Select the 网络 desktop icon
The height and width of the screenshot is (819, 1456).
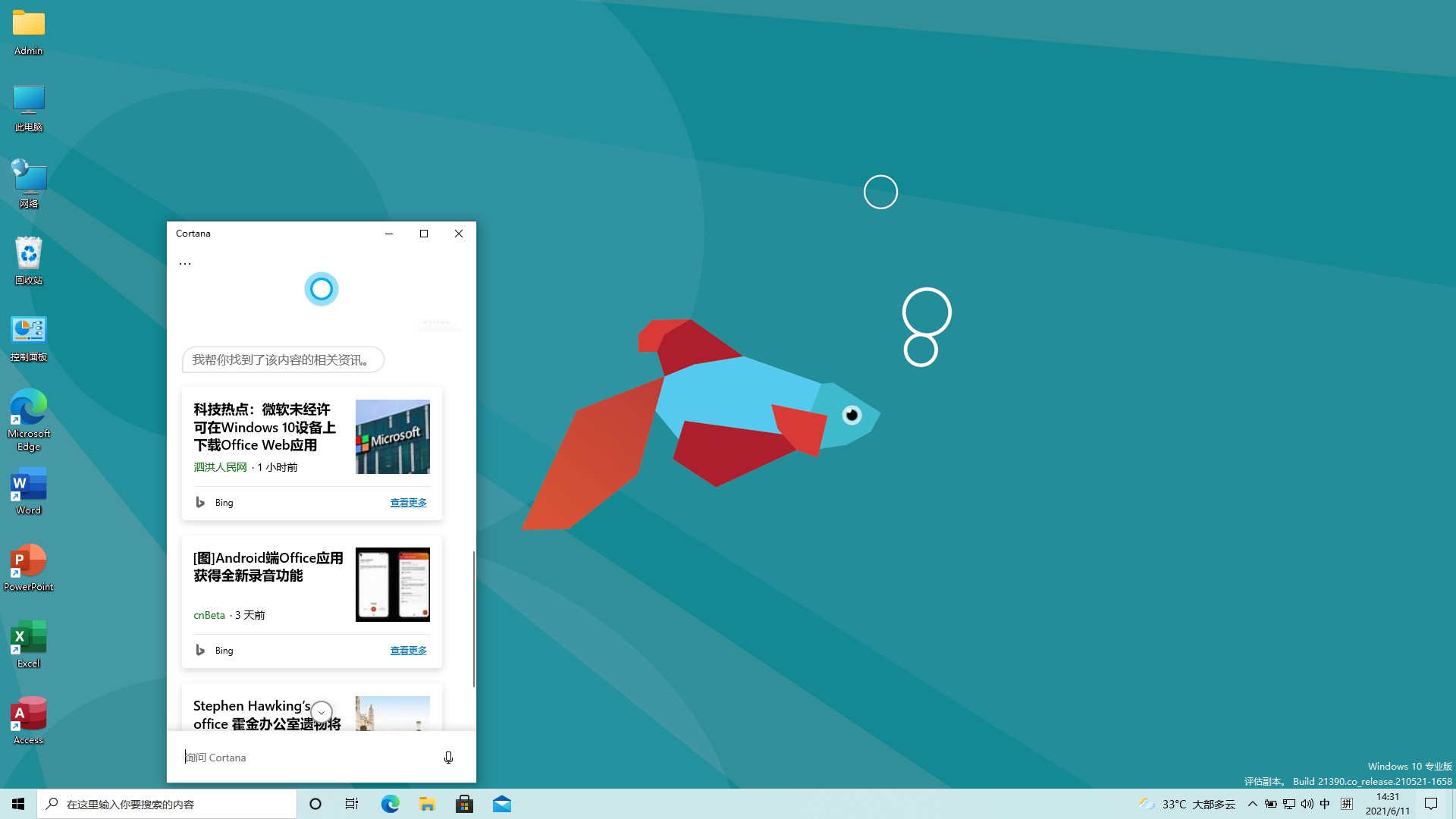point(29,184)
